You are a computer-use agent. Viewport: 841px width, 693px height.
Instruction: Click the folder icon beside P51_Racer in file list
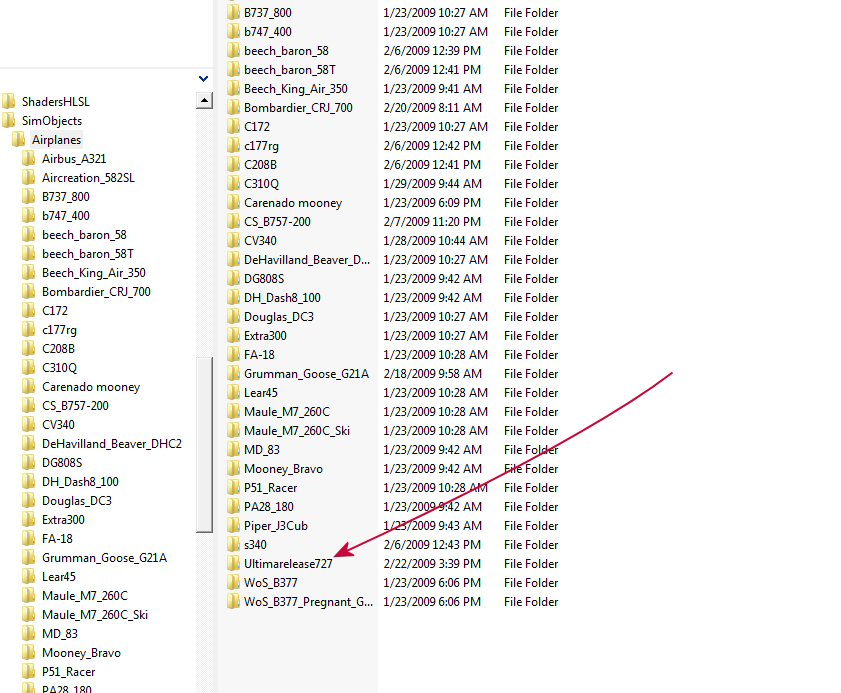tap(233, 487)
